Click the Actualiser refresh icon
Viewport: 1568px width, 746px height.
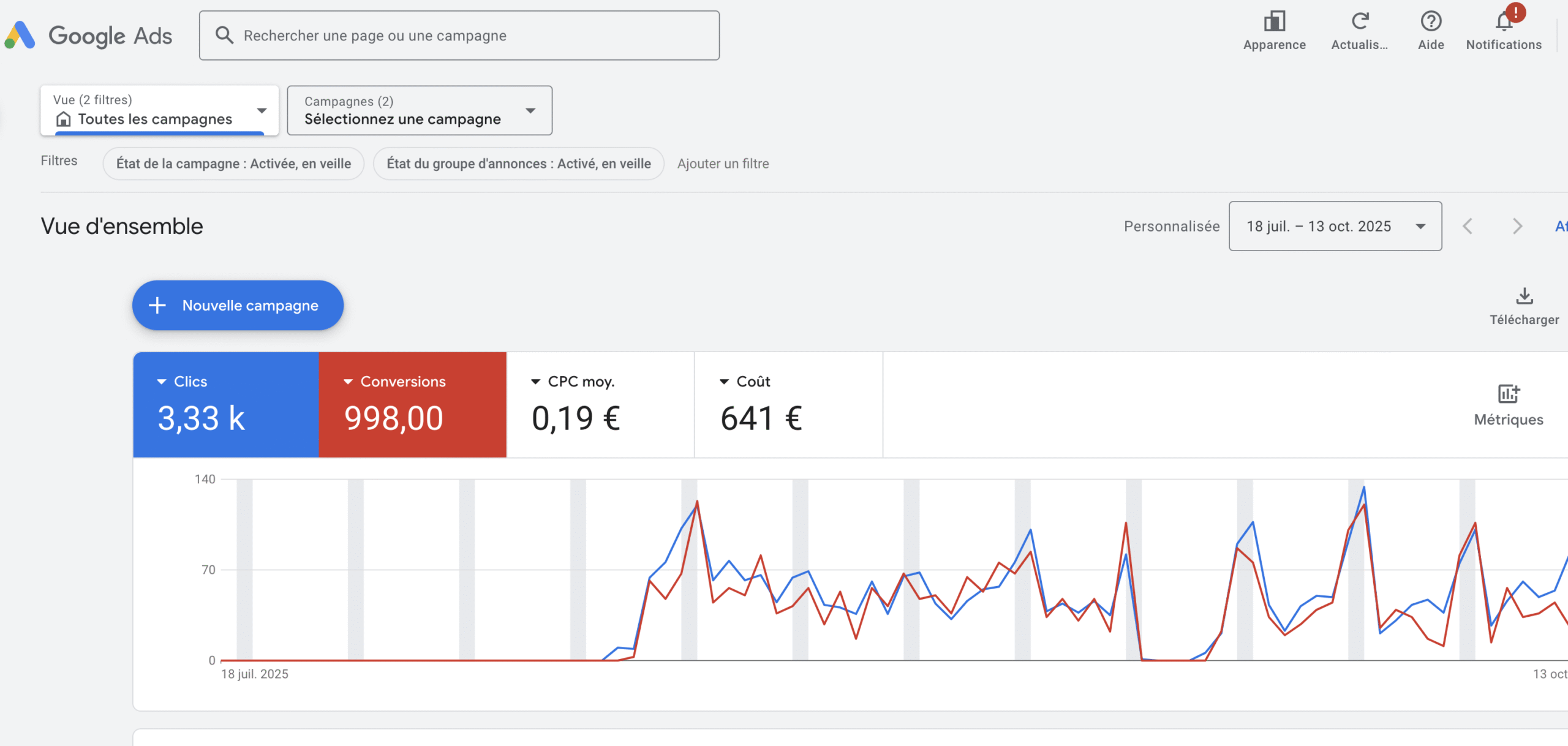click(1360, 22)
